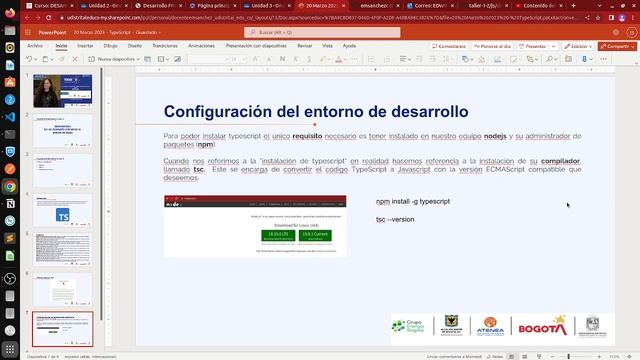The image size is (640, 360).
Task: Switch to the Desarrollo browser tab
Action: [159, 6]
